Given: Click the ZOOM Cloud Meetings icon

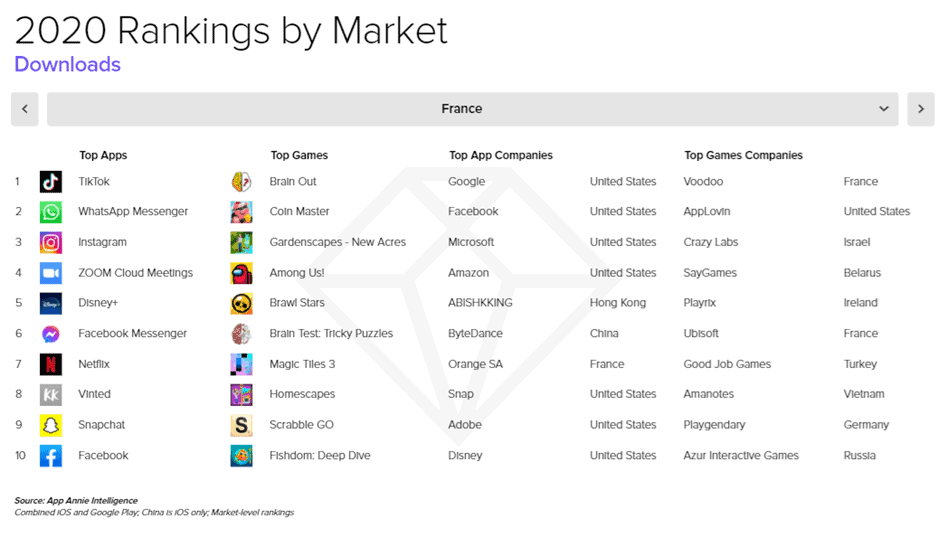Looking at the screenshot, I should click(x=51, y=273).
